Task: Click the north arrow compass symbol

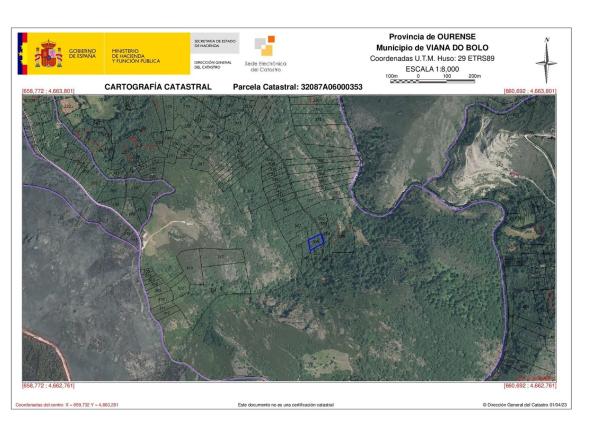Action: (545, 60)
